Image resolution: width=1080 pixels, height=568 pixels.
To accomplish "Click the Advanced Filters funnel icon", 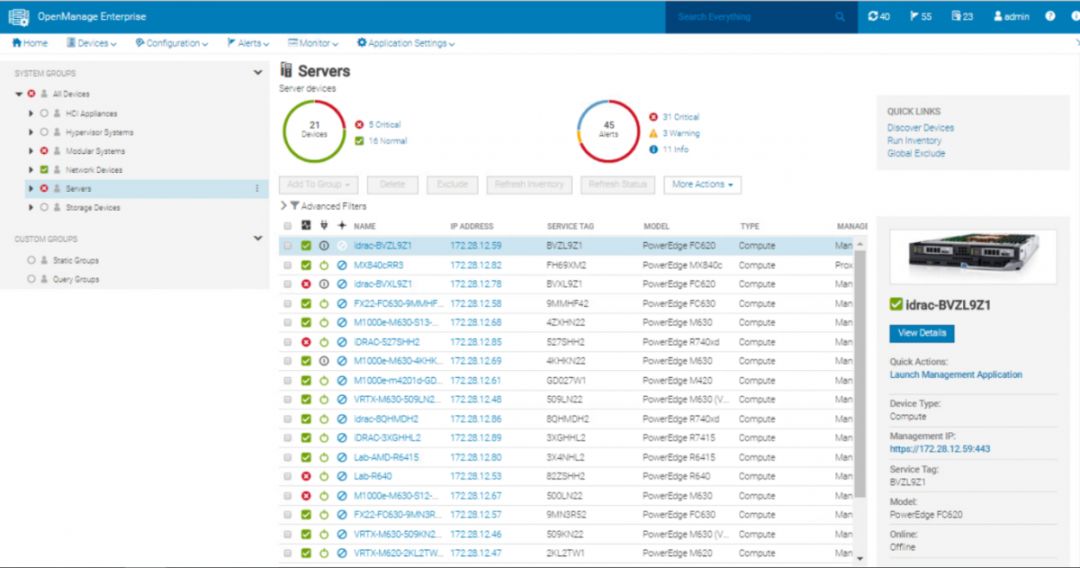I will click(295, 206).
